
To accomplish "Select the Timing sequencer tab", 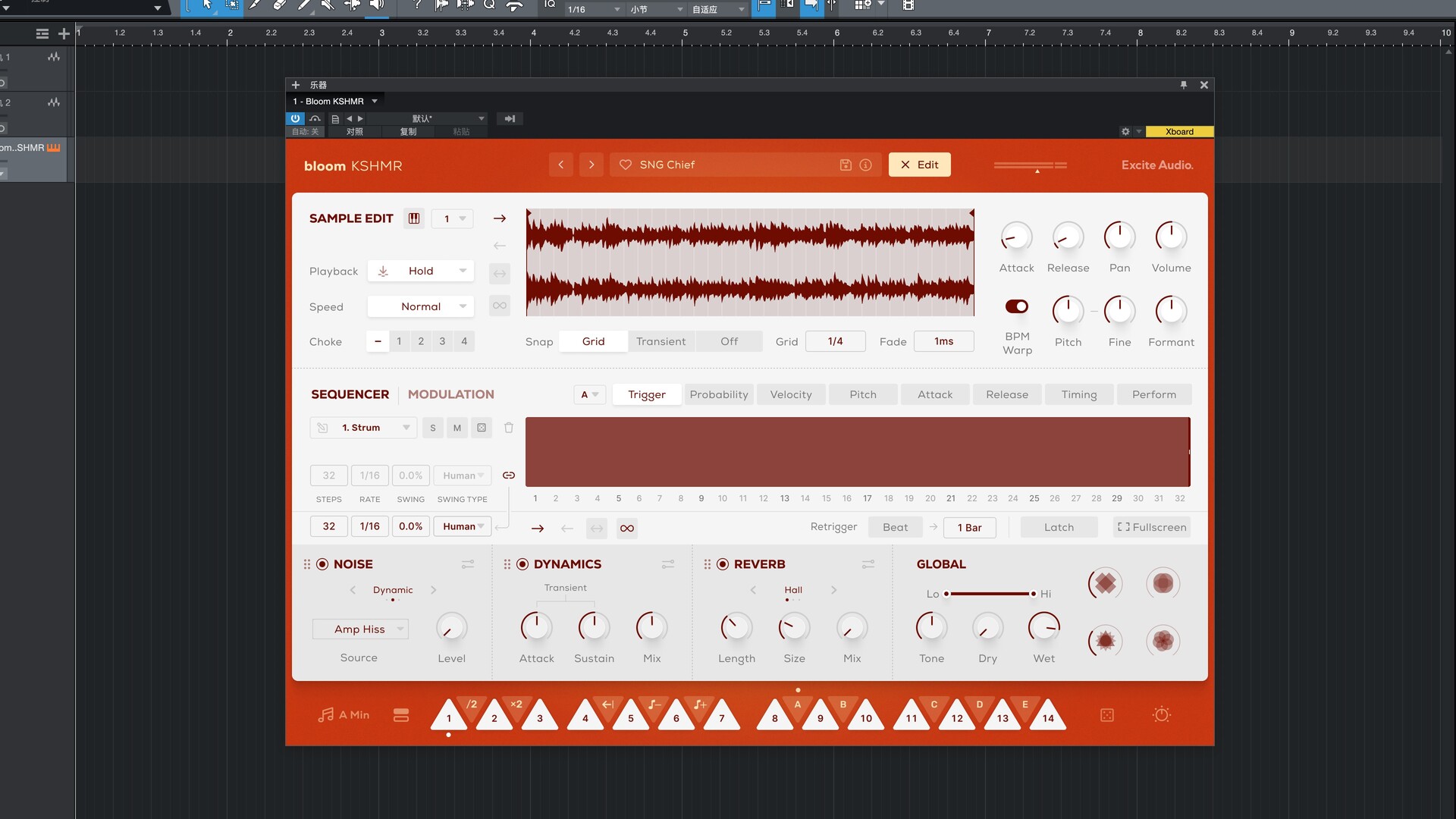I will point(1079,394).
